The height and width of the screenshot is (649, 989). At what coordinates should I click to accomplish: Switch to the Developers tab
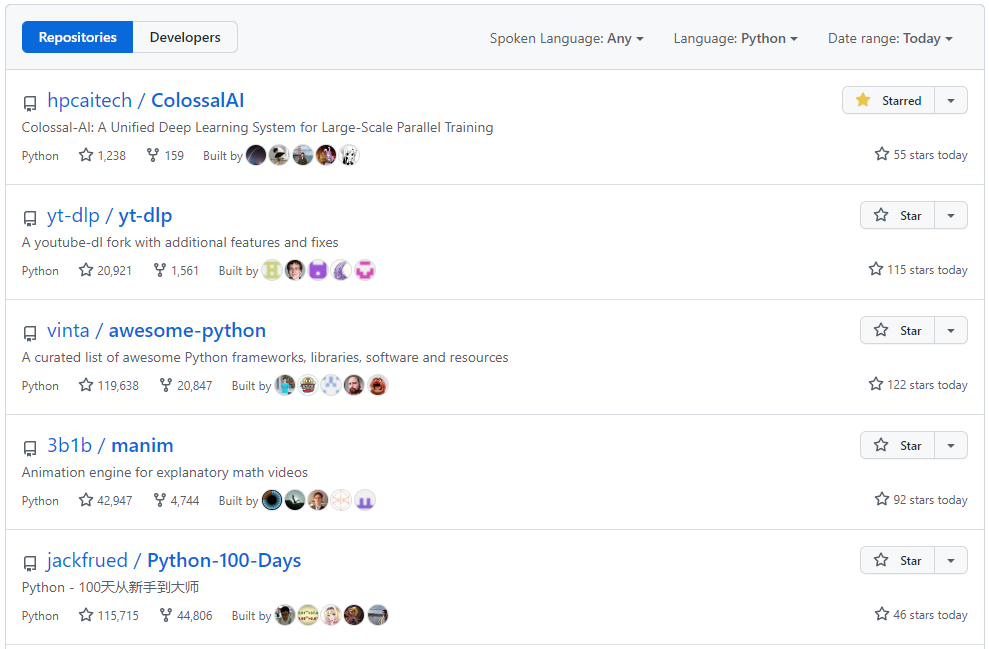coord(185,38)
